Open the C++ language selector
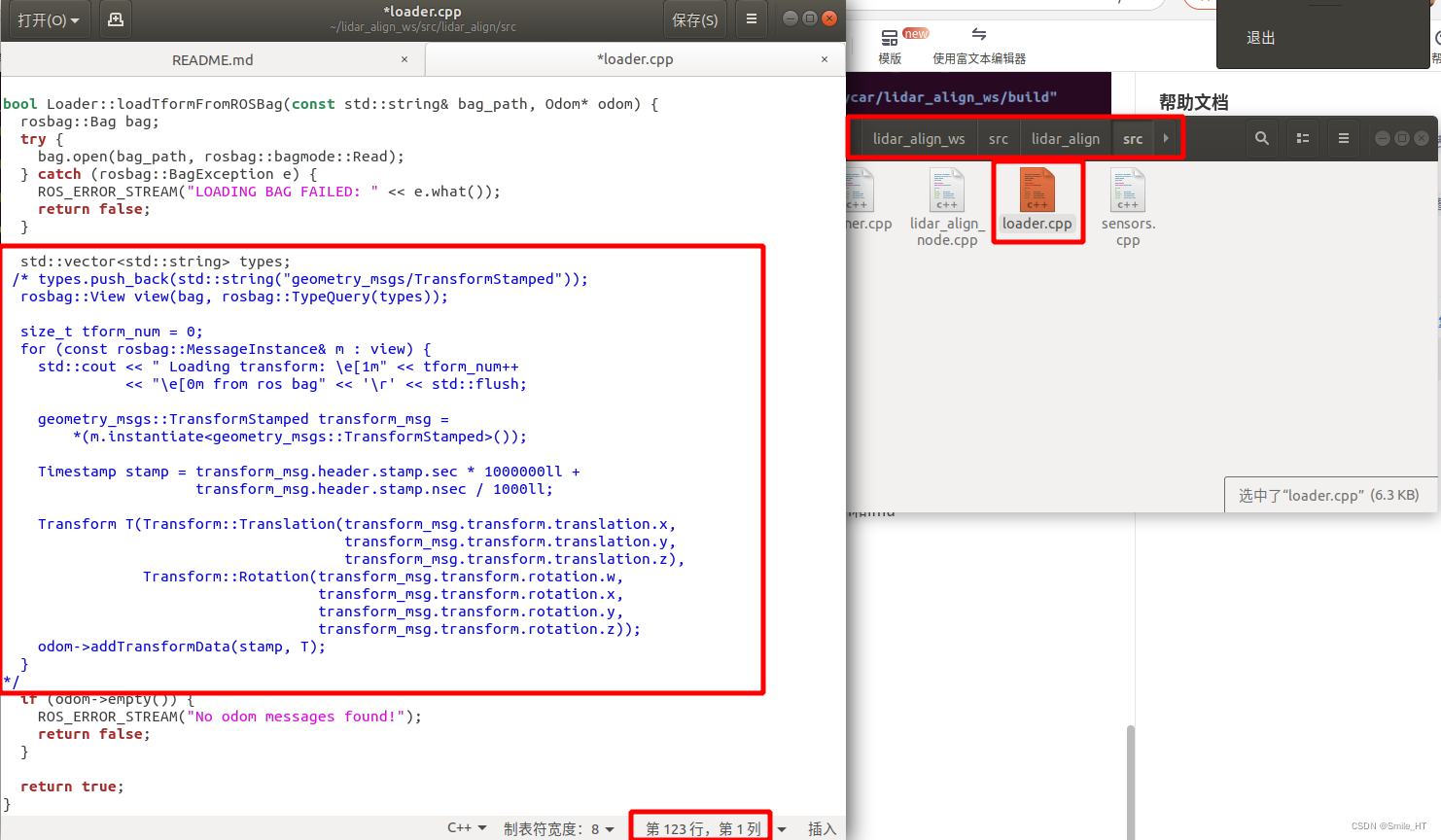This screenshot has height=840, width=1441. [467, 828]
